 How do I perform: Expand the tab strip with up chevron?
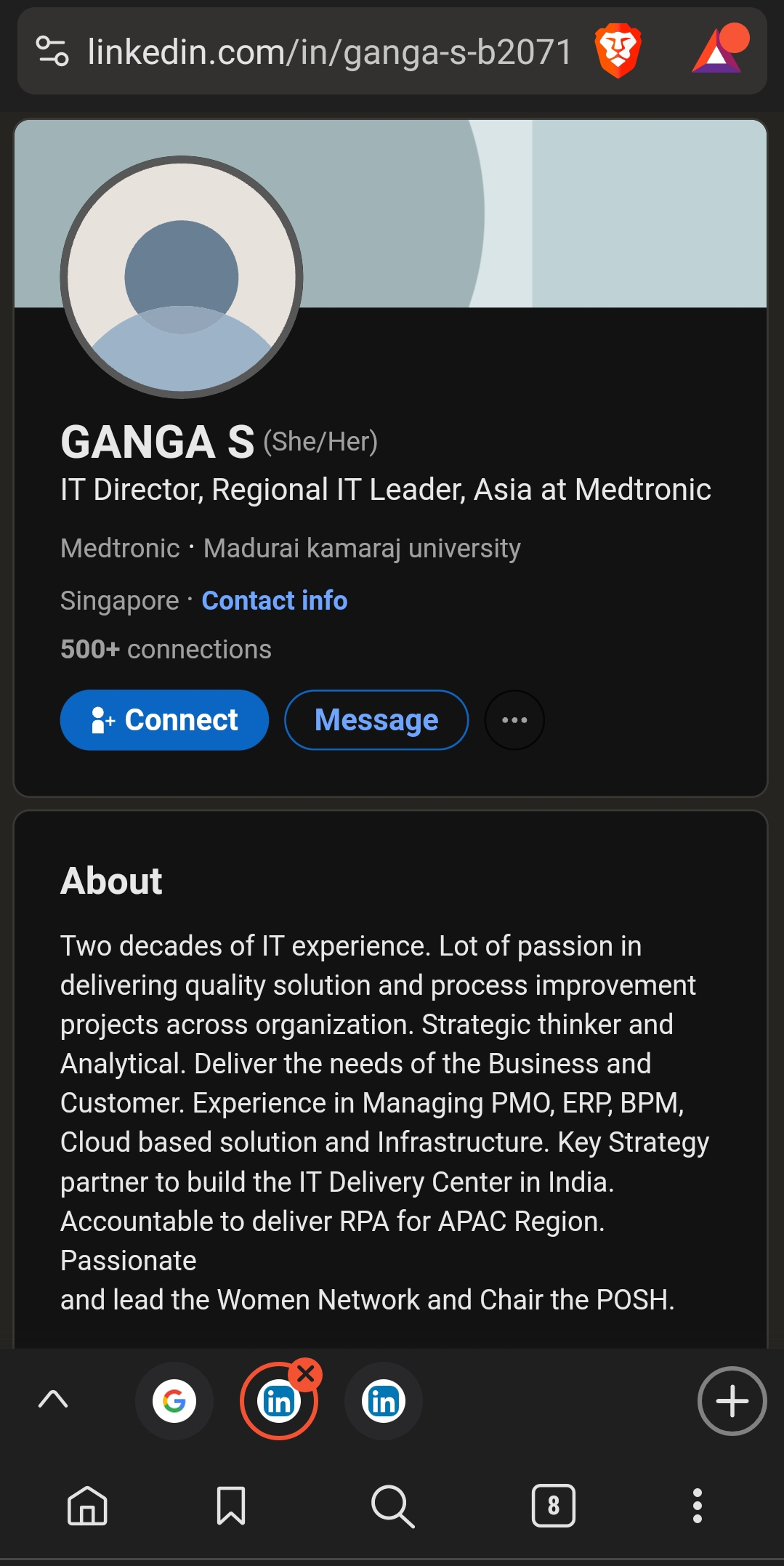pyautogui.click(x=53, y=1399)
